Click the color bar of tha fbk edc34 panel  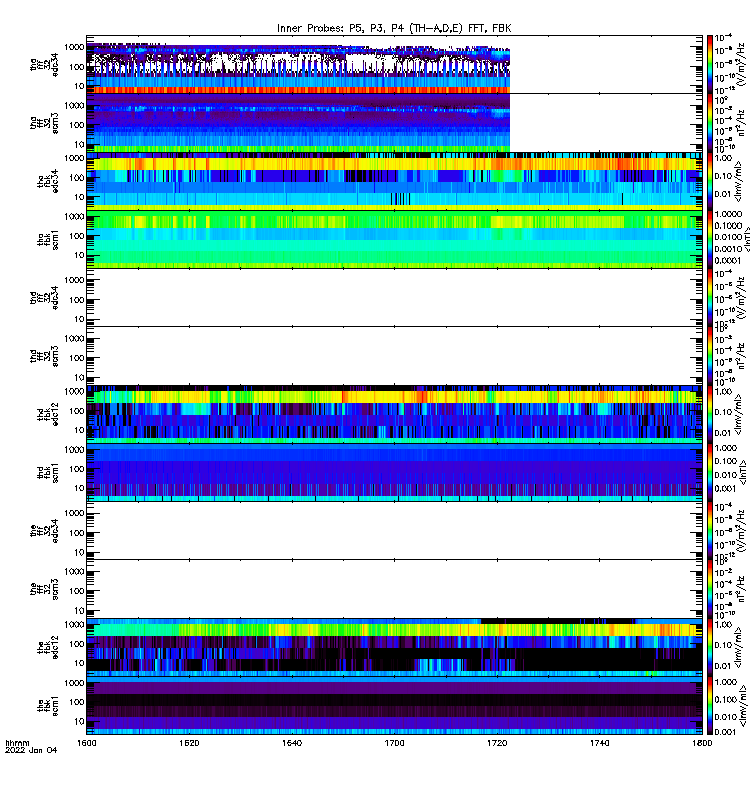point(710,181)
